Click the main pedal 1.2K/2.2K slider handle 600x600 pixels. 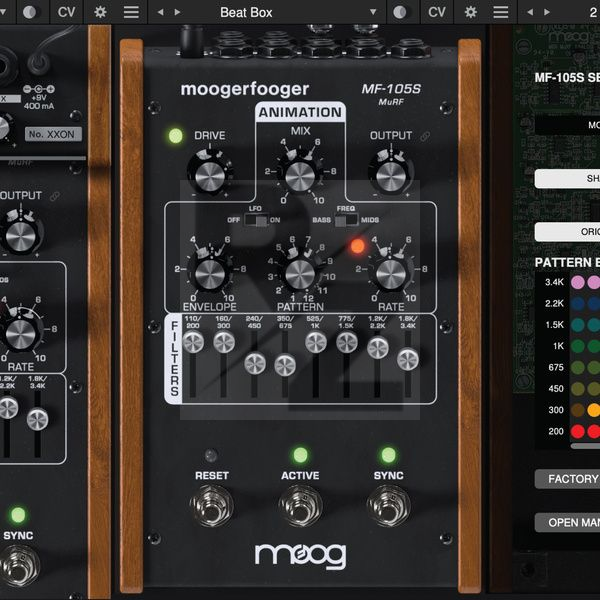[x=378, y=348]
